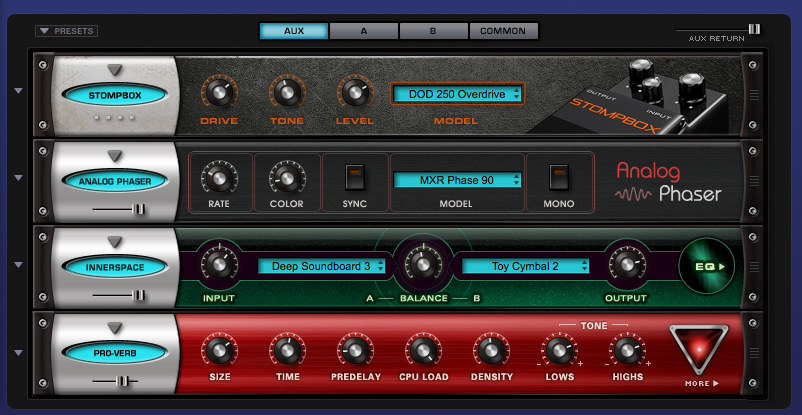Click the Pro-Verb DENSITY knob
This screenshot has width=802, height=415.
pos(491,351)
